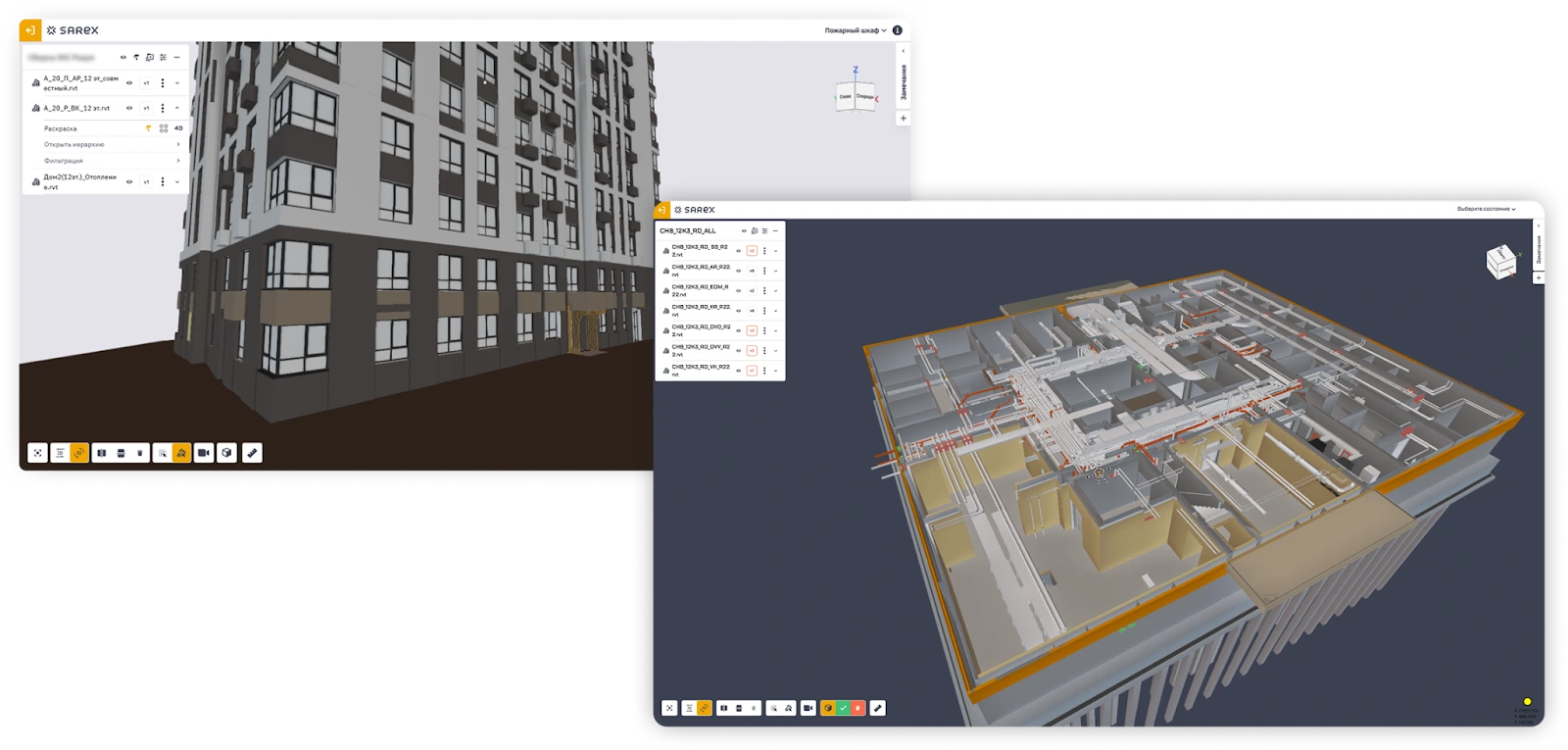This screenshot has width=1568, height=750.
Task: Click the paint roller icon in Раскраска row
Action: (149, 128)
